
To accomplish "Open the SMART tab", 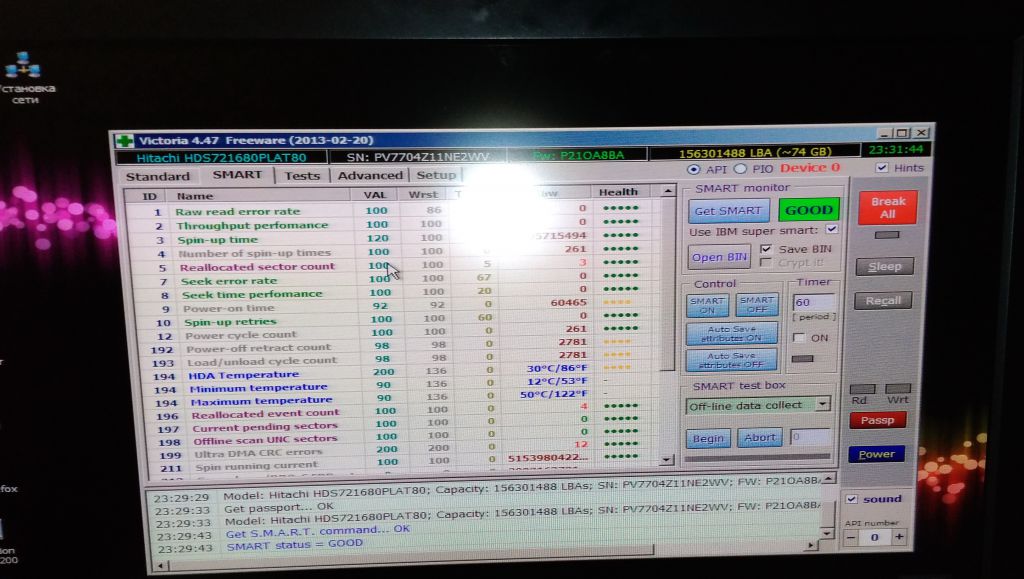I will [x=237, y=175].
